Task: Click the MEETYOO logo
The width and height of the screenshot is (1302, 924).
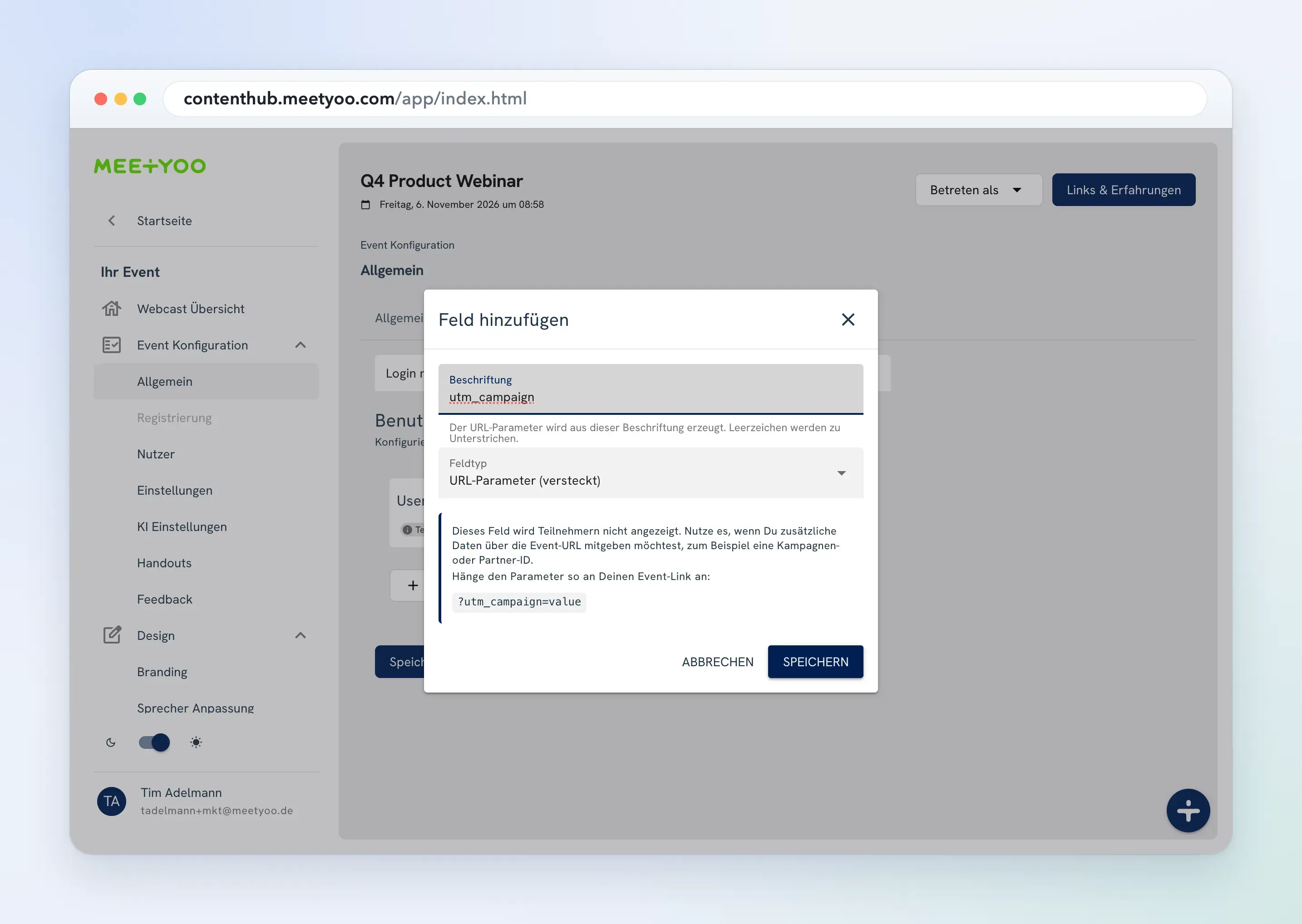Action: pos(150,166)
